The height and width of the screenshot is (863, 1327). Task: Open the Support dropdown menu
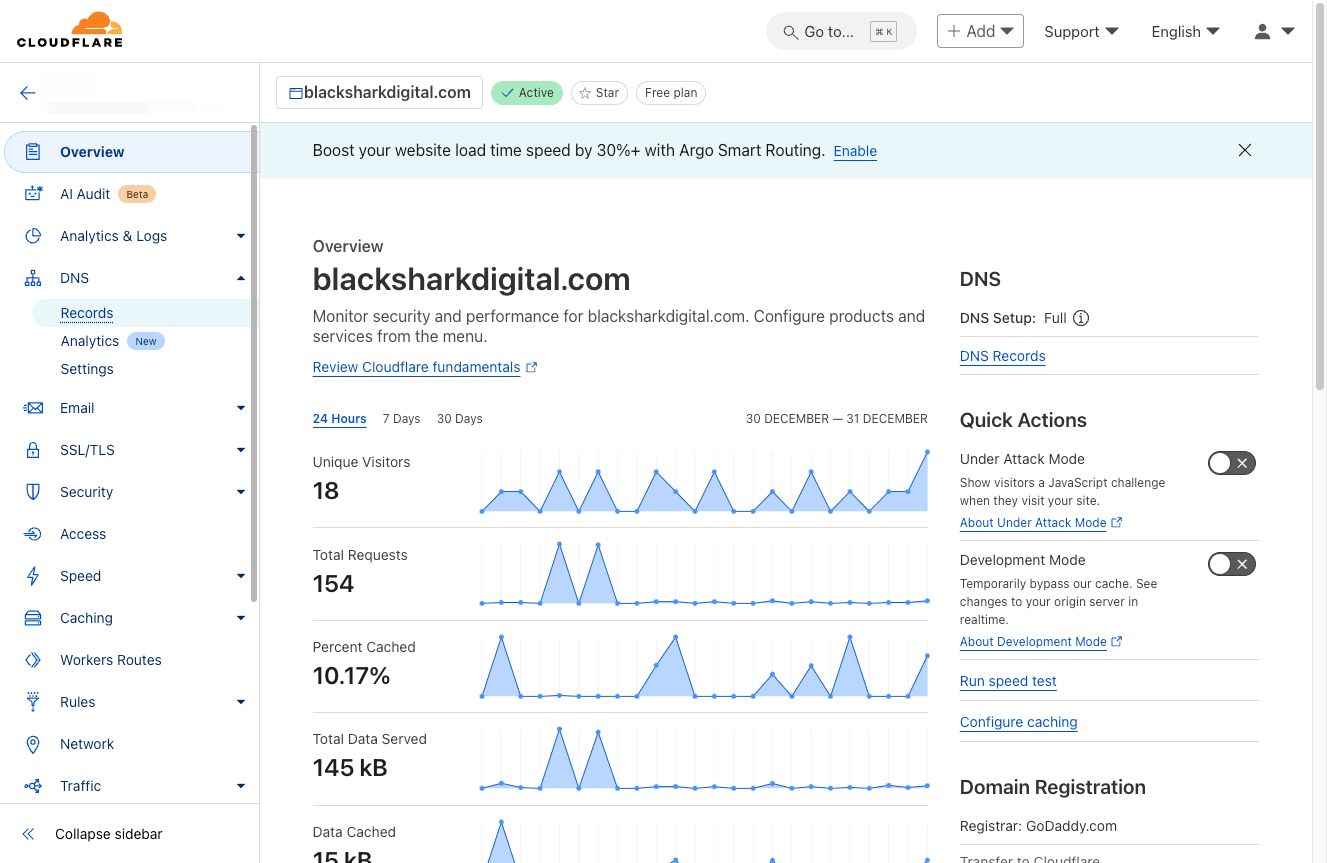click(1081, 31)
